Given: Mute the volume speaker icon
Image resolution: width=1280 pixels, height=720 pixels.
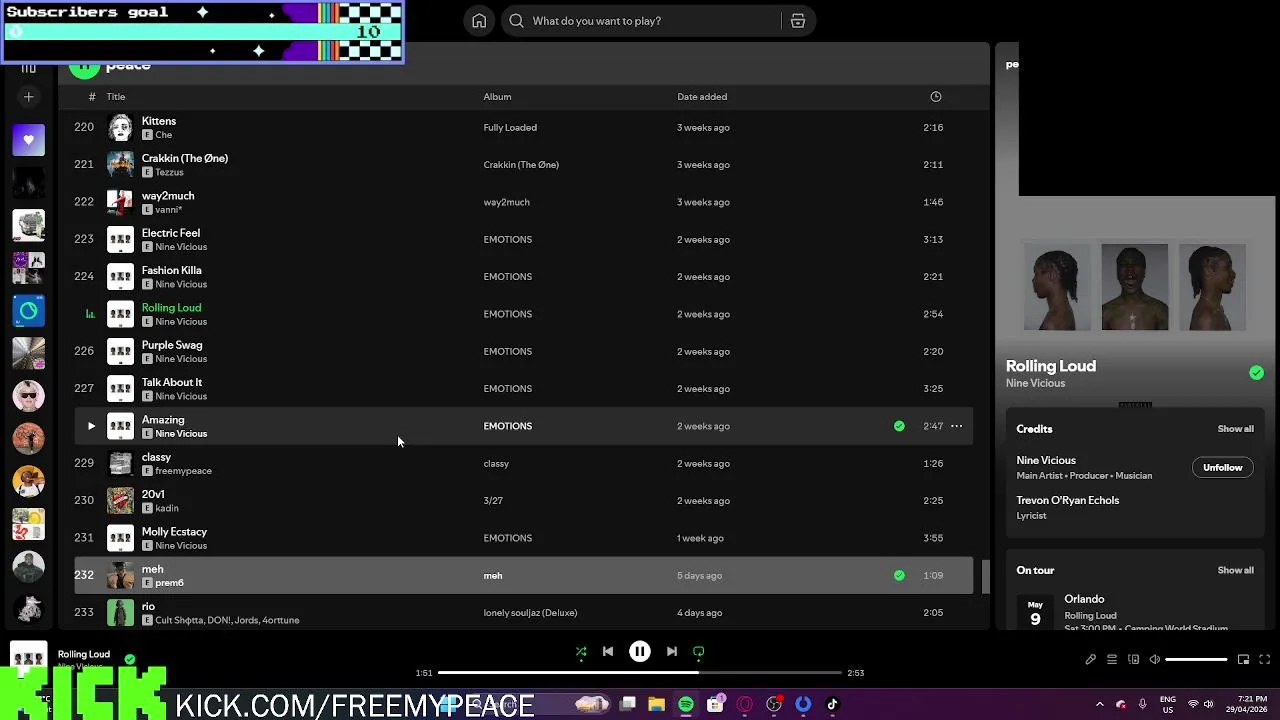Looking at the screenshot, I should click(x=1154, y=660).
